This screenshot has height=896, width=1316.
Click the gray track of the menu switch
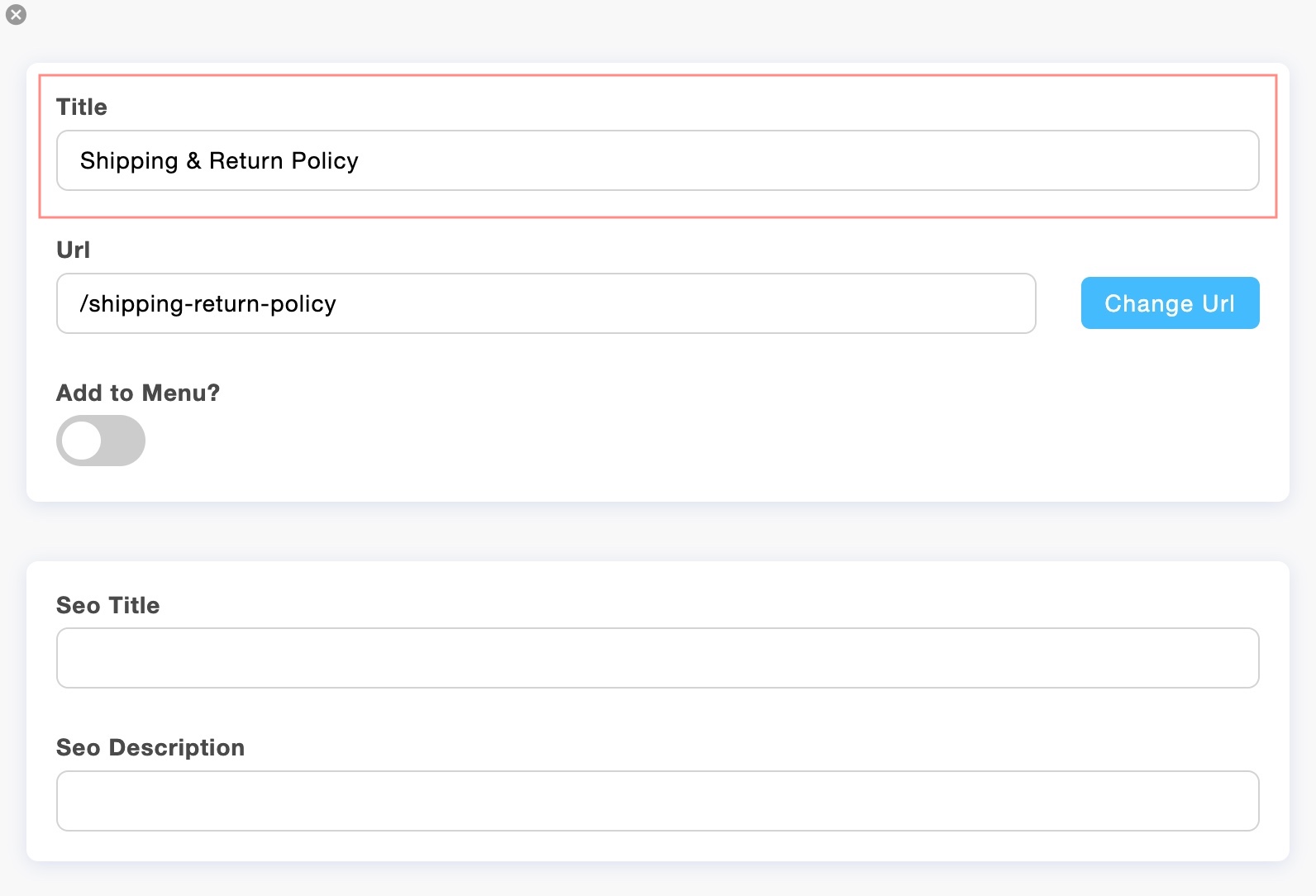click(124, 441)
